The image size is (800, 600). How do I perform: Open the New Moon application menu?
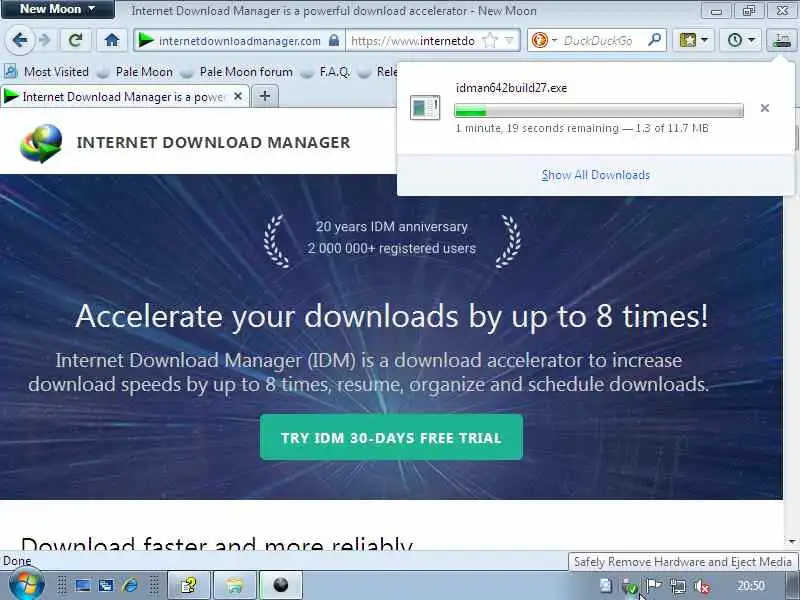(x=57, y=9)
